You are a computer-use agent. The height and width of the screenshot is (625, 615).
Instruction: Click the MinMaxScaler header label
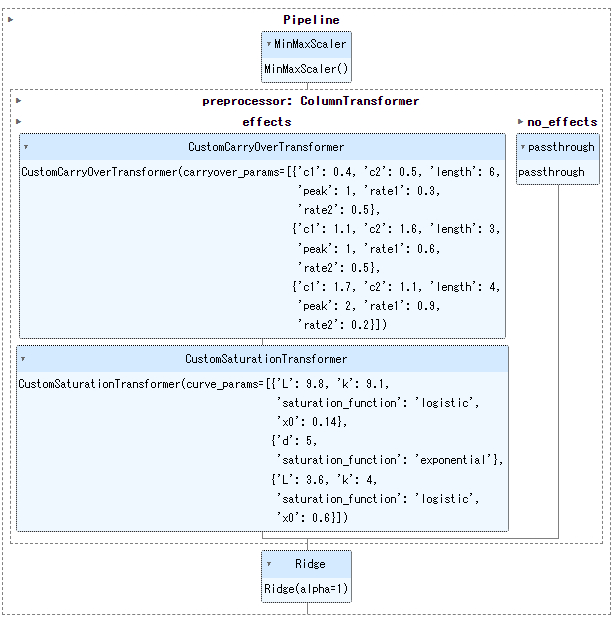click(310, 44)
